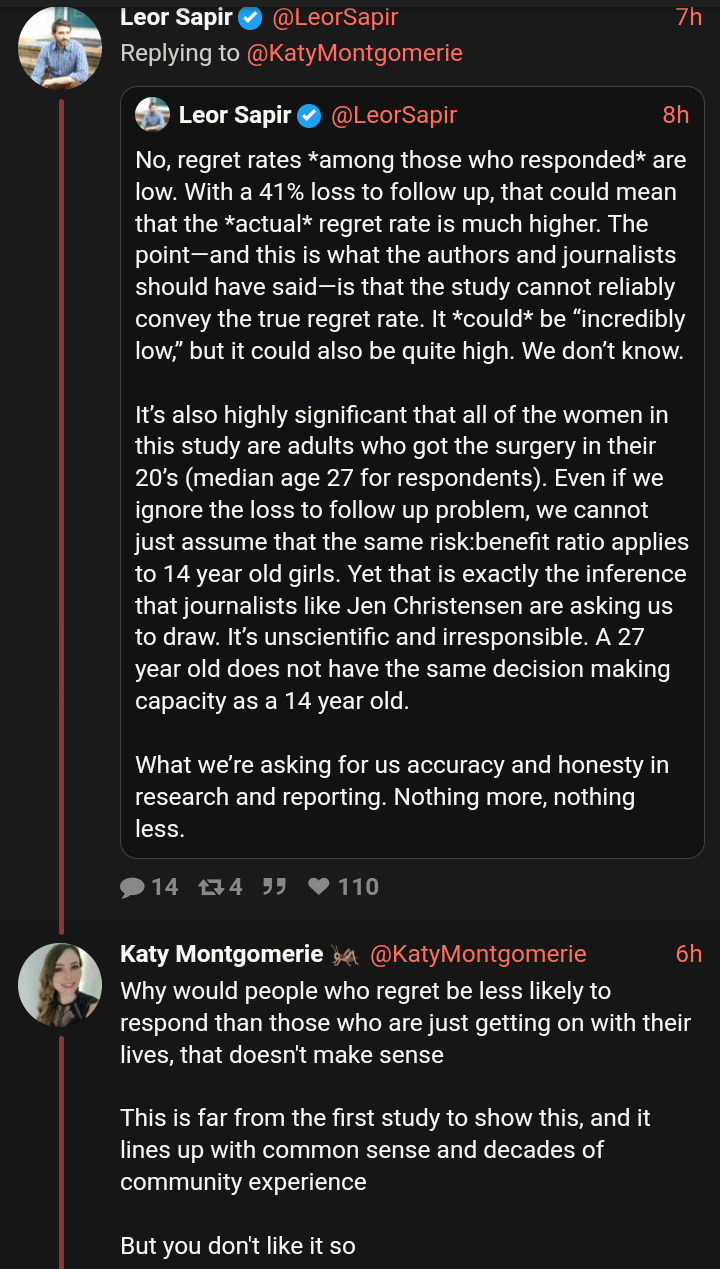
Task: Open the @LeorSapir handle in the quoted tweet
Action: (393, 115)
